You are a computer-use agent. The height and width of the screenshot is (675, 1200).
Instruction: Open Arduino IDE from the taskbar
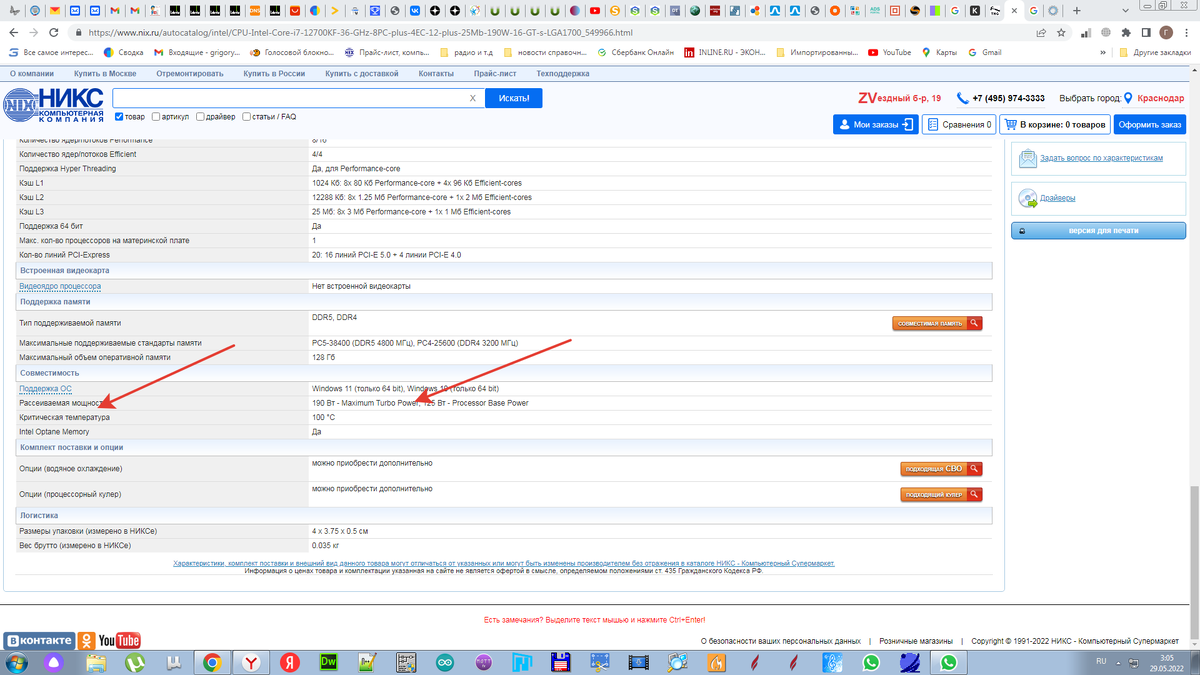(443, 662)
